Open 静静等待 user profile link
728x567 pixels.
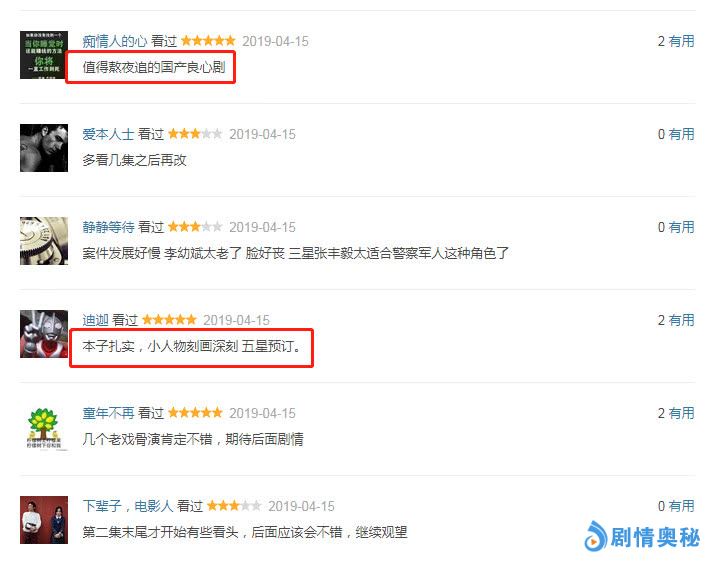point(108,227)
